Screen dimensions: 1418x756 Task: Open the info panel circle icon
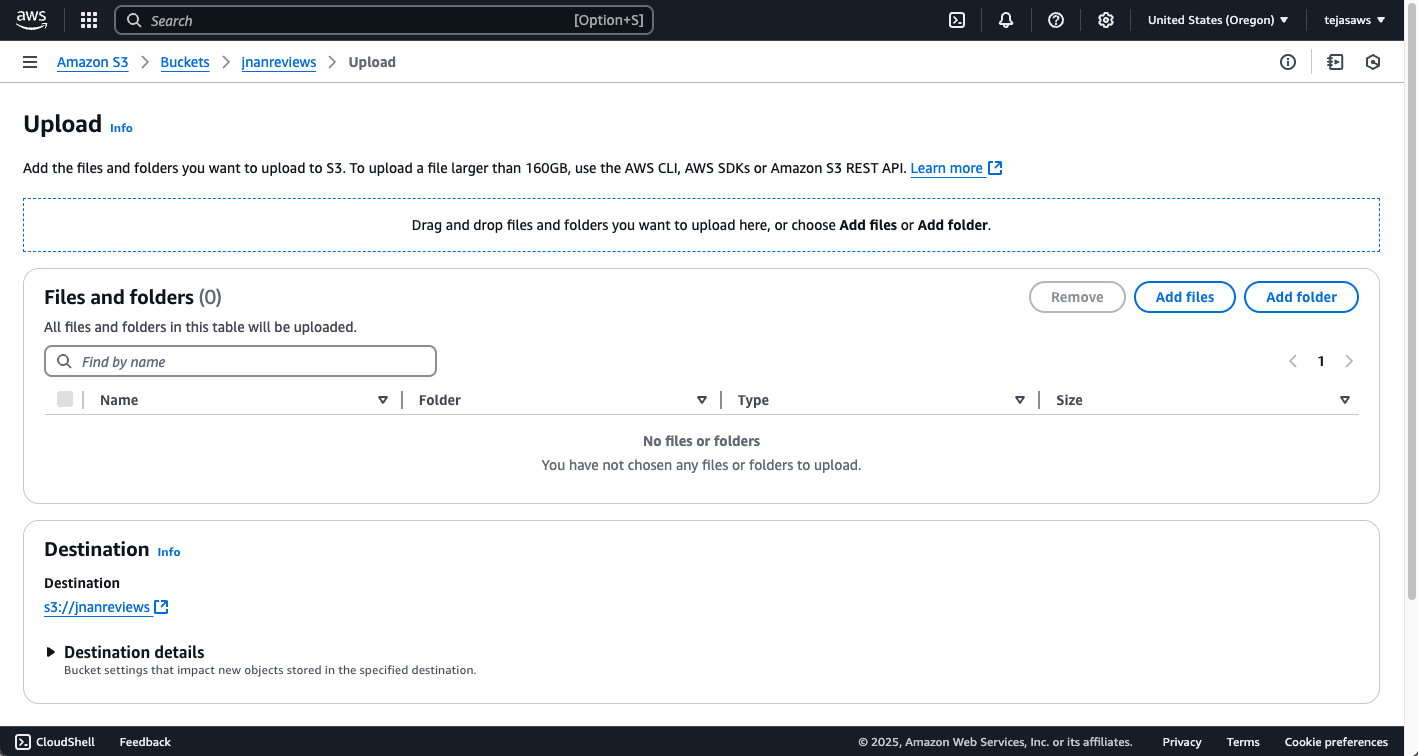pyautogui.click(x=1288, y=62)
